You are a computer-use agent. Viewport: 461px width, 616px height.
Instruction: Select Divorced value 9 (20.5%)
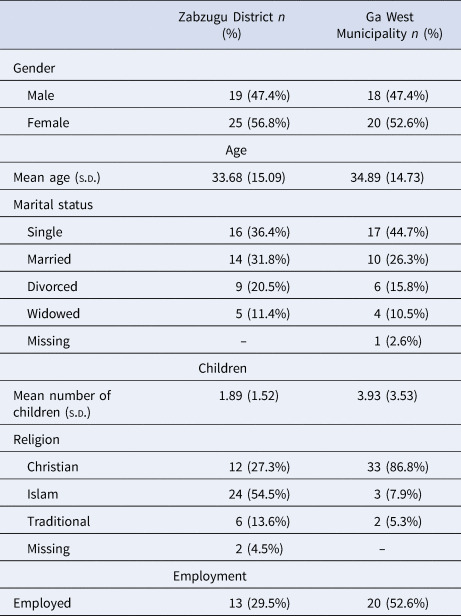pos(263,286)
